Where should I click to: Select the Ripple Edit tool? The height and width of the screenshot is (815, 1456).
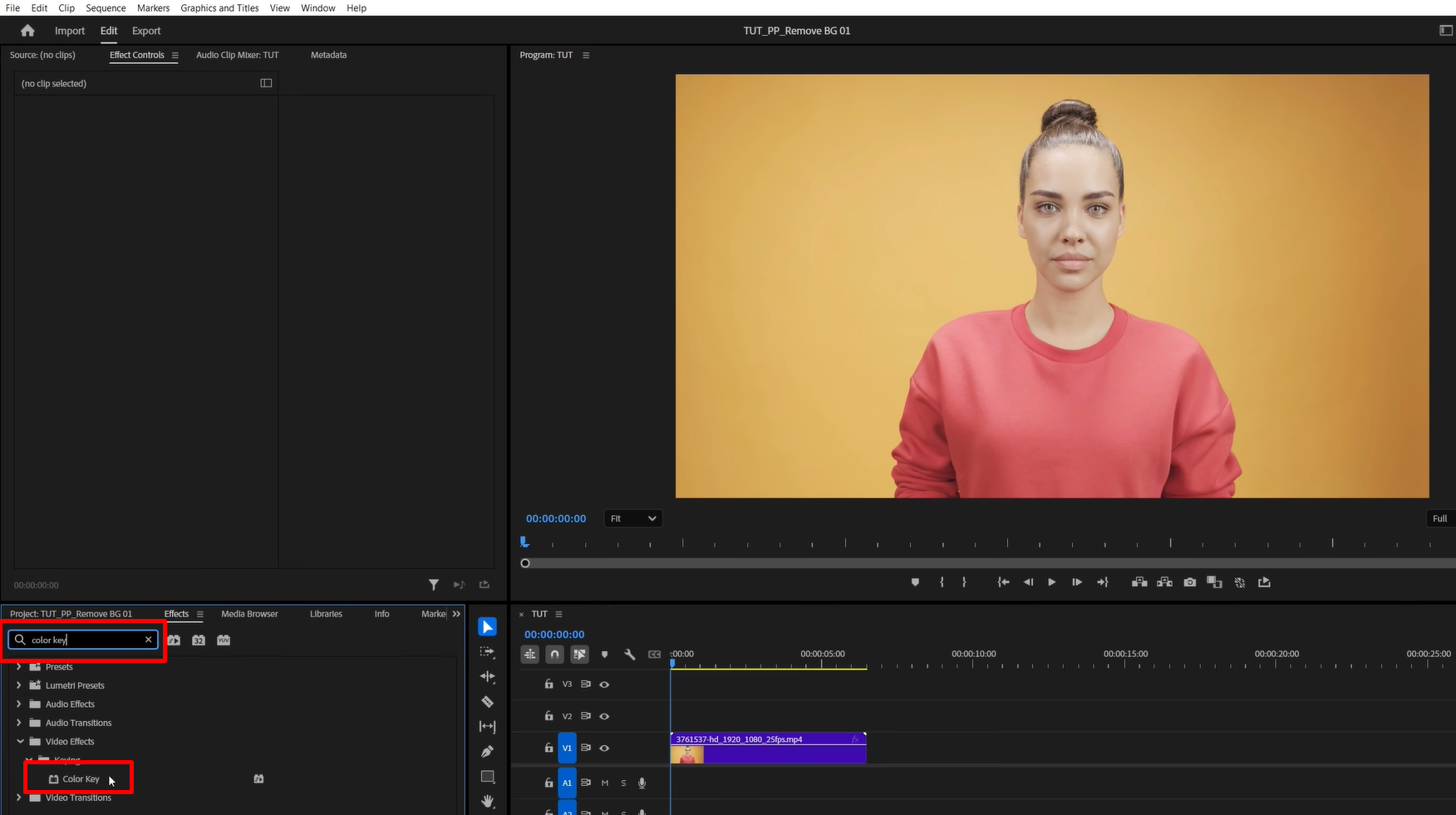point(487,677)
